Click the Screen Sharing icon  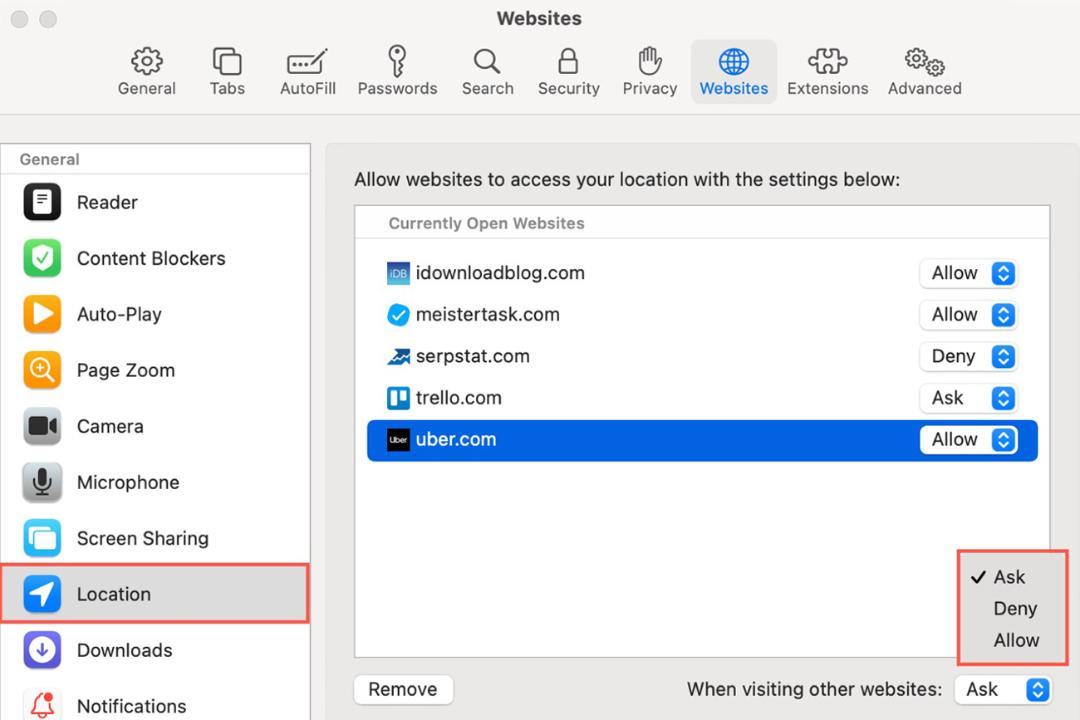42,538
